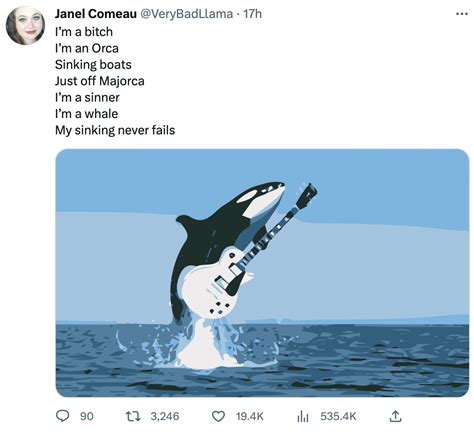Like the tweet with the heart icon

[x=218, y=416]
